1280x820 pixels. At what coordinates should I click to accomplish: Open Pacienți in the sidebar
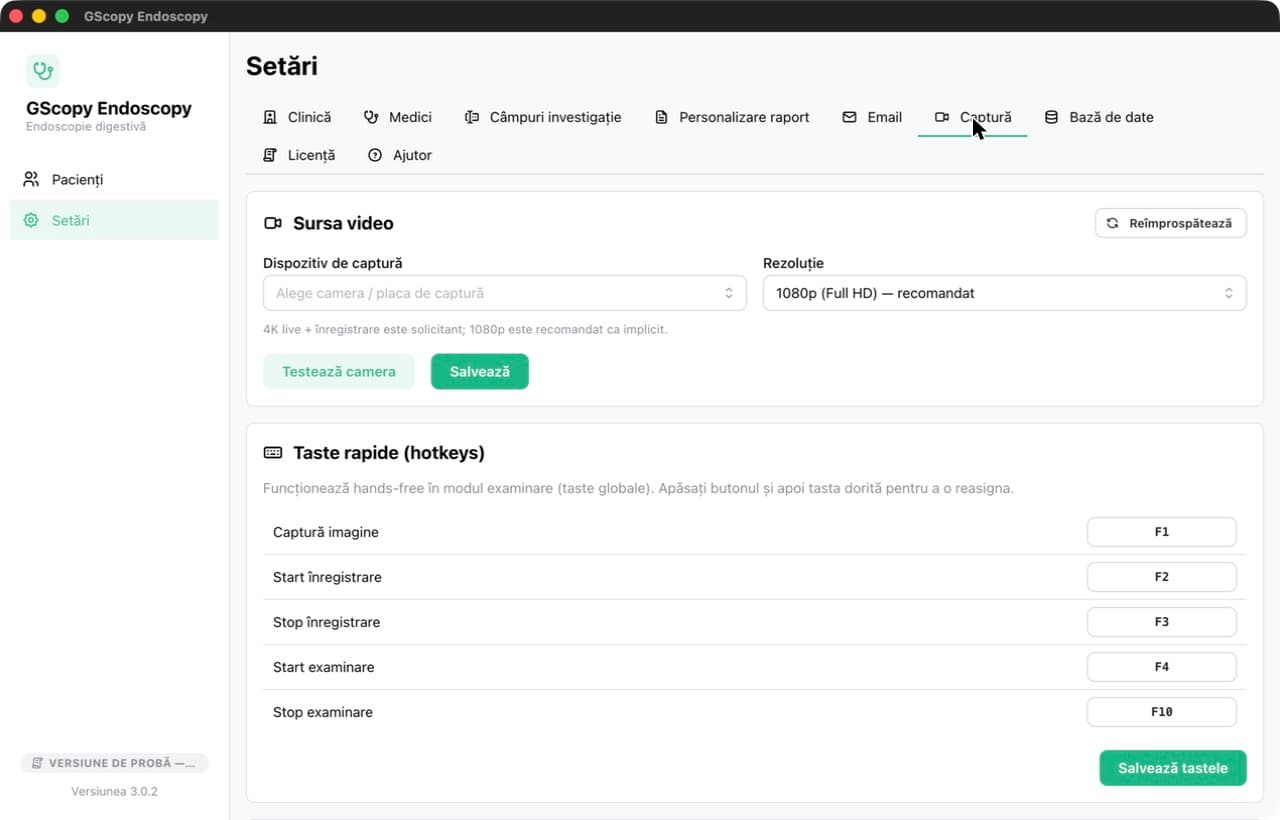[114, 180]
